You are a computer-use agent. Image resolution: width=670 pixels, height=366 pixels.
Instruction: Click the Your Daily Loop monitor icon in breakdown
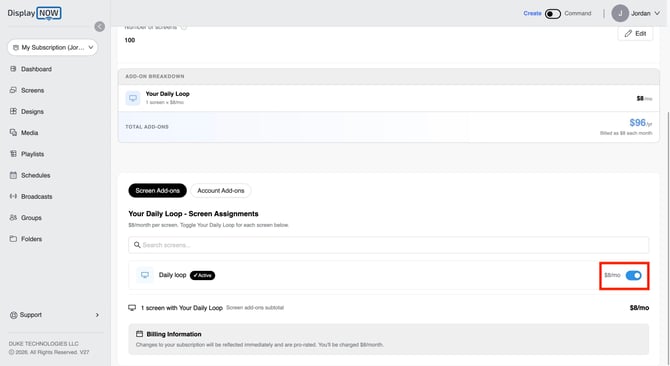(133, 98)
